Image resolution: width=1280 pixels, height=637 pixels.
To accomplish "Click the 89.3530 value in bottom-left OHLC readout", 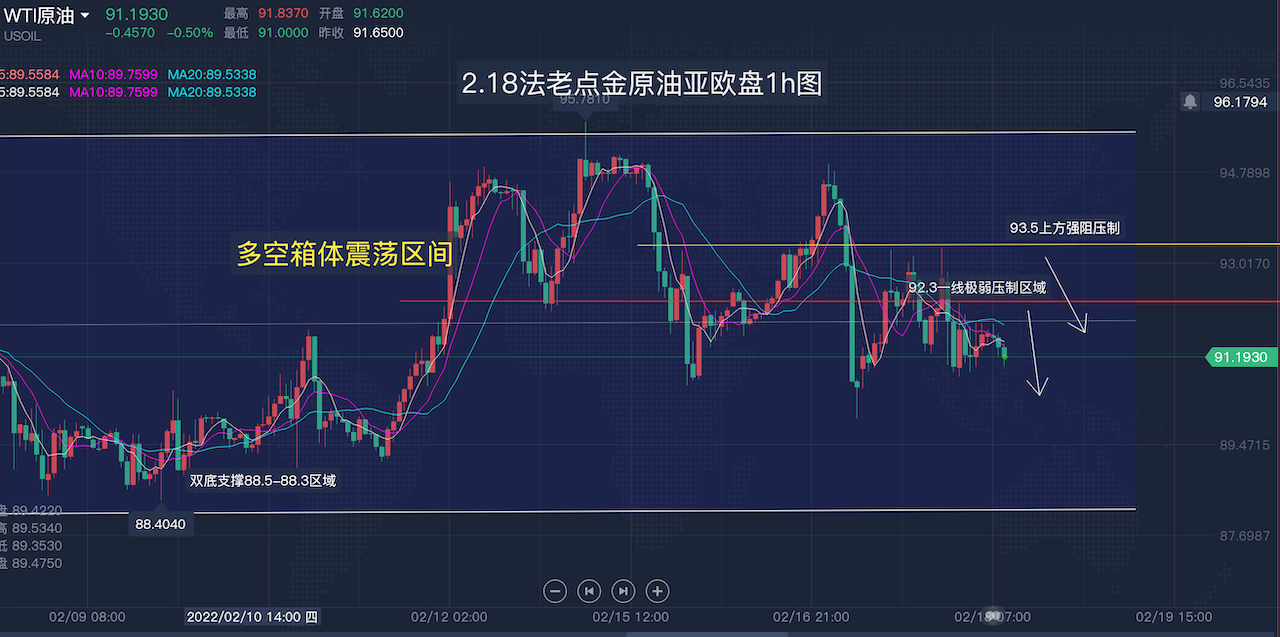I will (37, 545).
